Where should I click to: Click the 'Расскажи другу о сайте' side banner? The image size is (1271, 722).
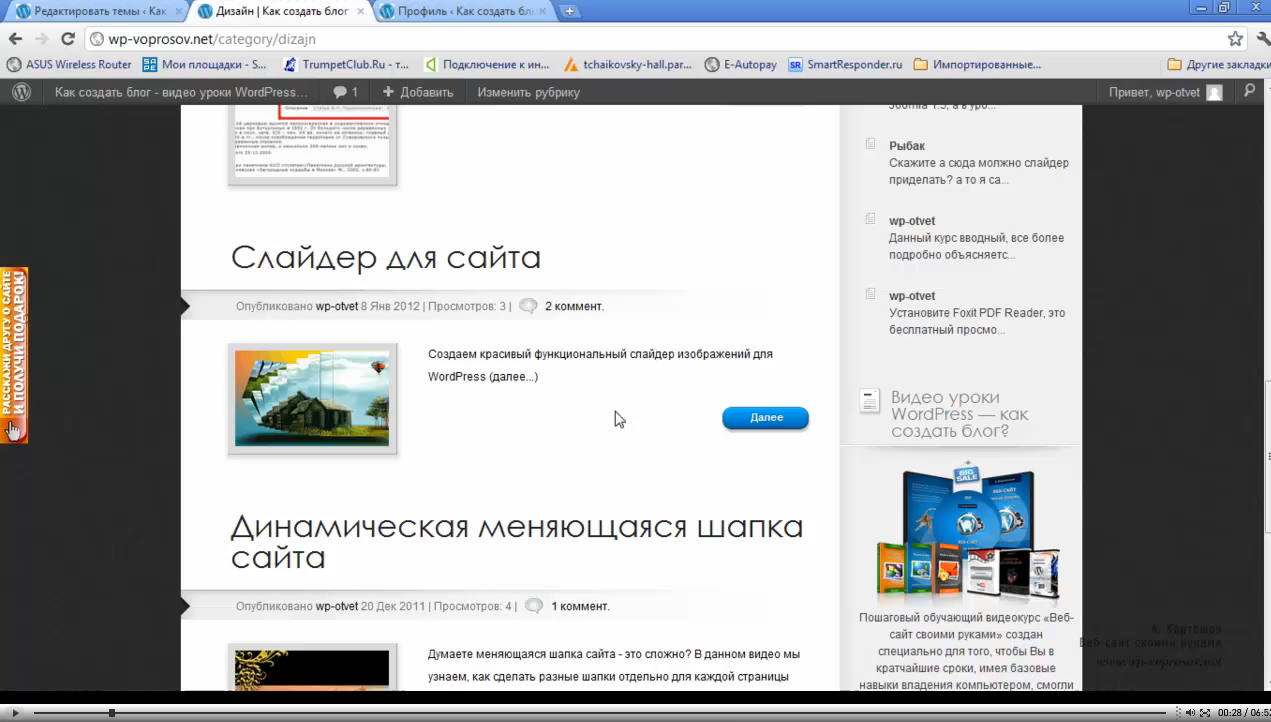[14, 355]
